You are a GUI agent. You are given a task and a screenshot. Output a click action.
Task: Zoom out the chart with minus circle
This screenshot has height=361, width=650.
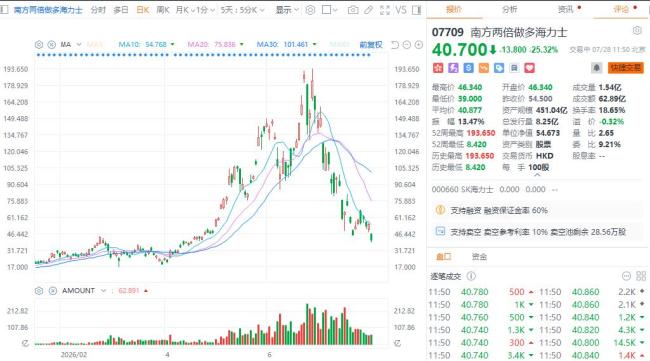coord(407,44)
